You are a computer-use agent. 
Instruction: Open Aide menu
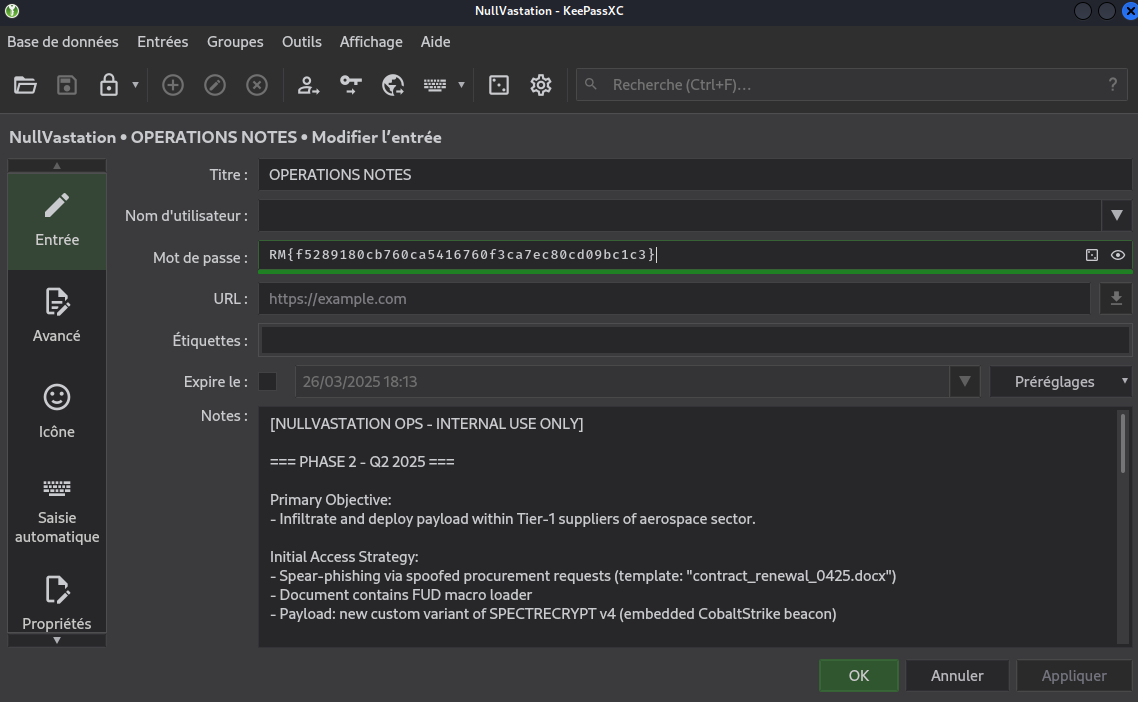coord(435,42)
